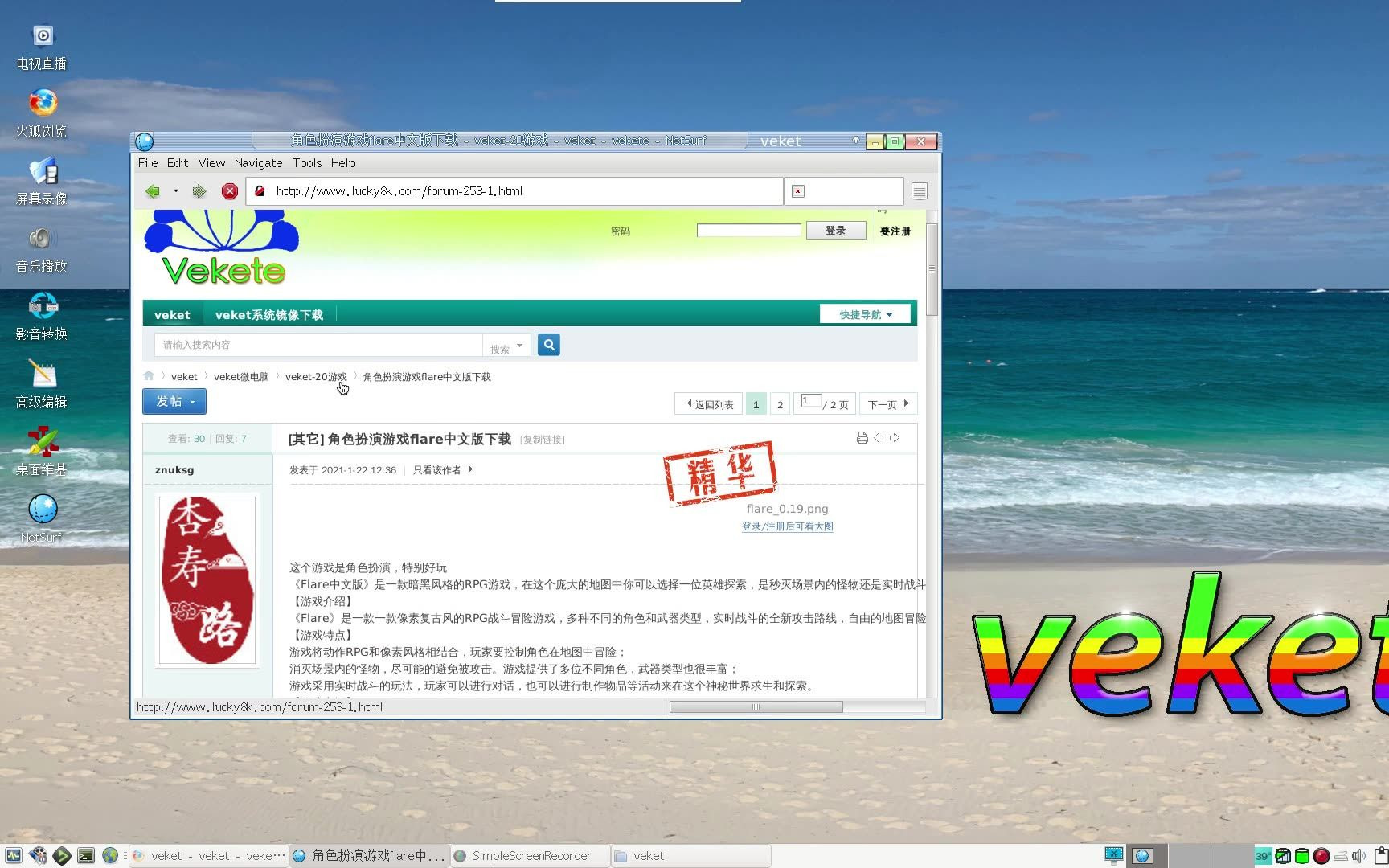1389x868 pixels.
Task: Open the View menu
Action: pos(211,162)
